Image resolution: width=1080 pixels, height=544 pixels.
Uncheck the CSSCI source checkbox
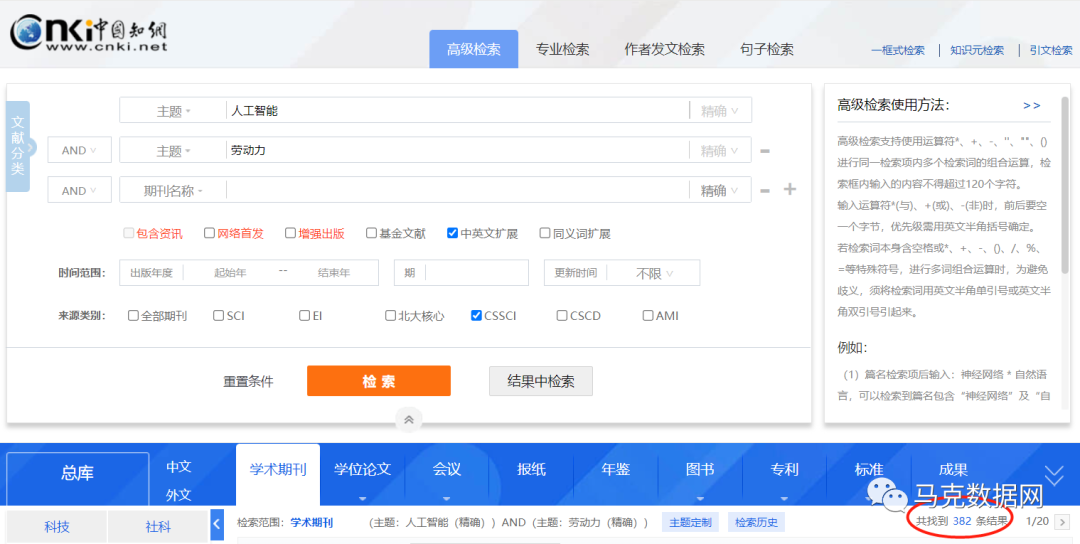pos(476,316)
